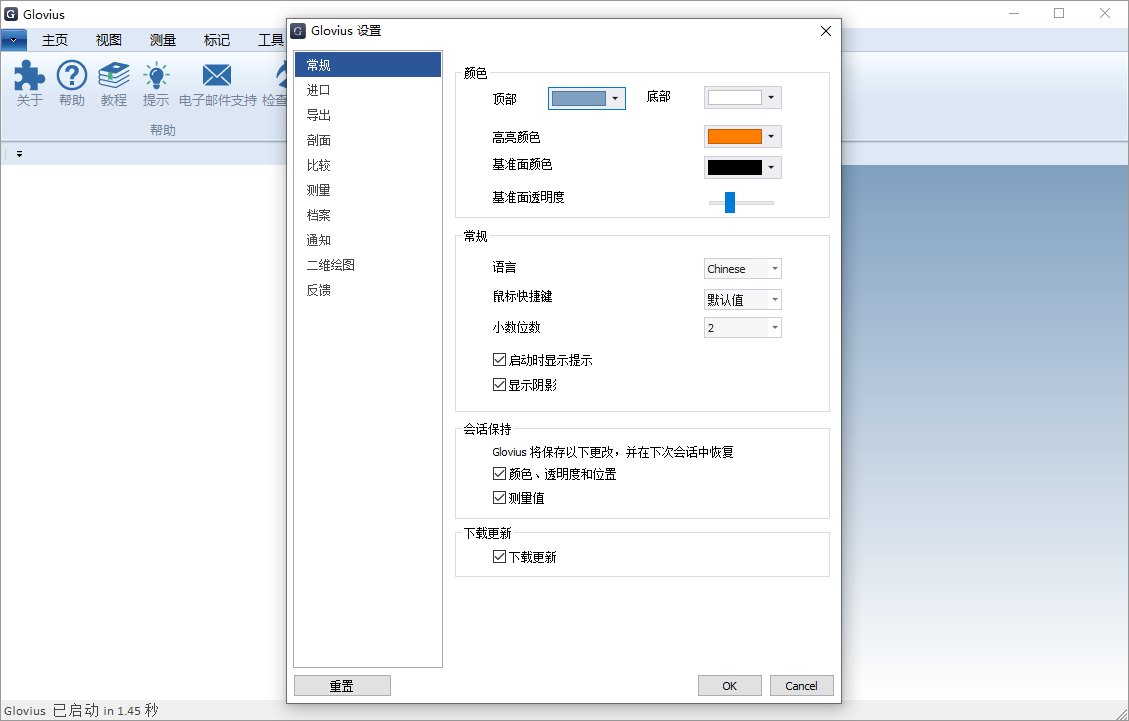Confirm settings with the OK button
Screen dimensions: 1129x721
tap(729, 686)
